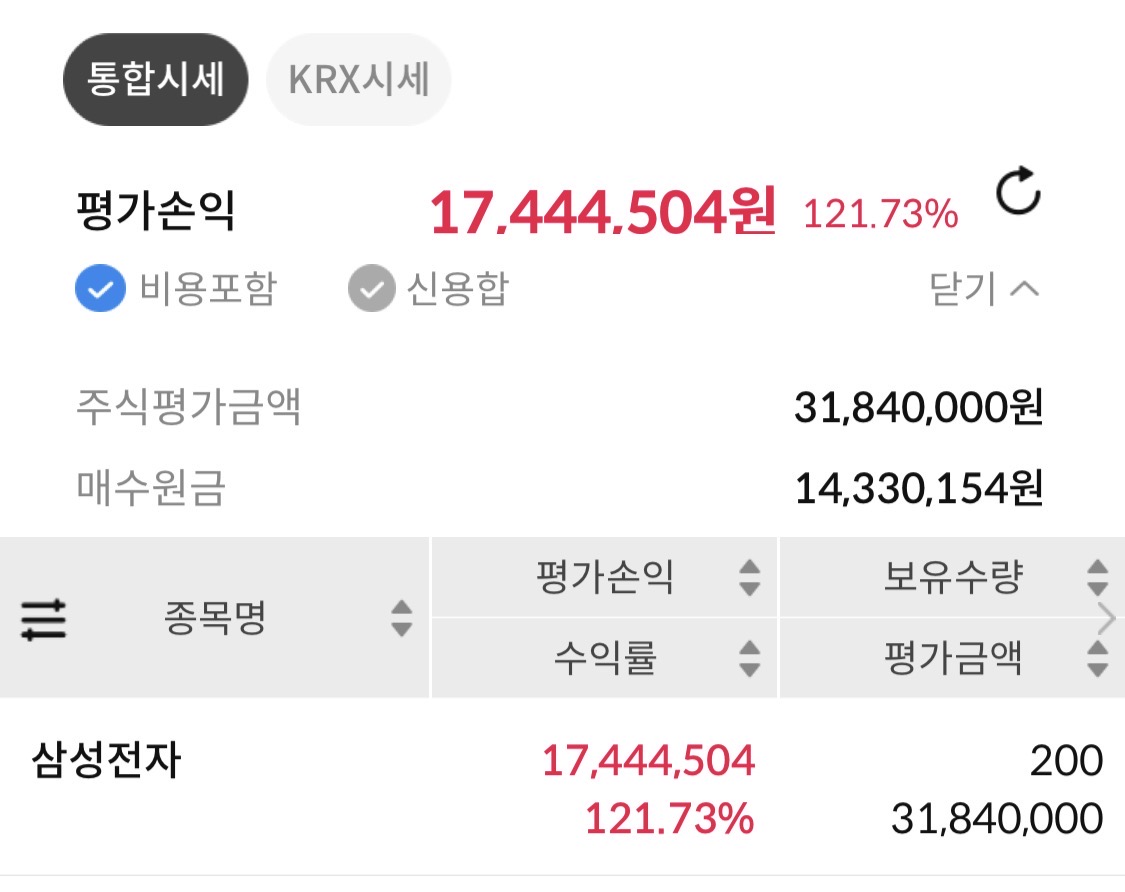This screenshot has width=1125, height=892.
Task: Sort holdings by 평가금액 arrows
Action: pos(1097,659)
